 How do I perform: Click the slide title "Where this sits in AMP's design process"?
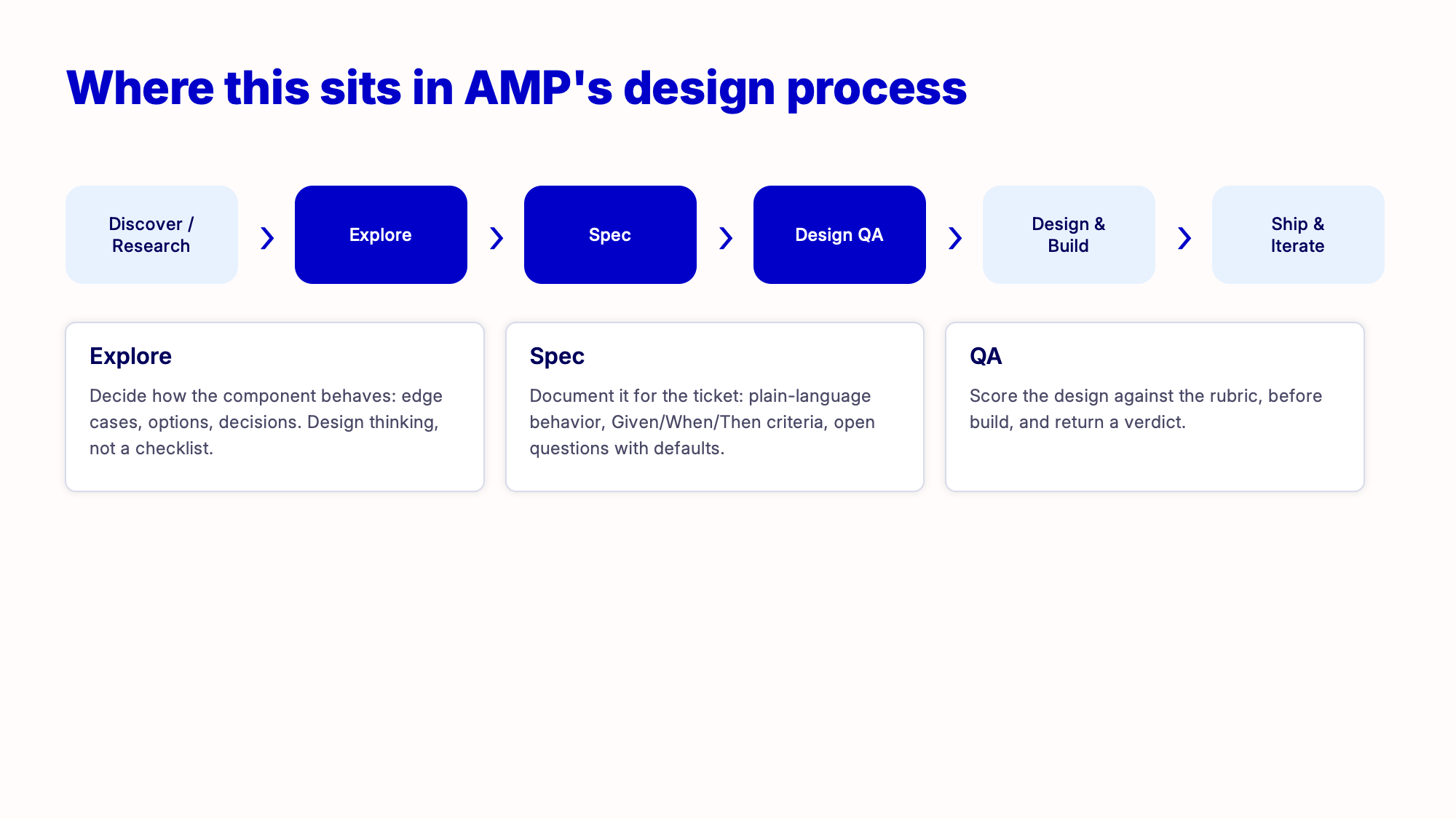(516, 89)
